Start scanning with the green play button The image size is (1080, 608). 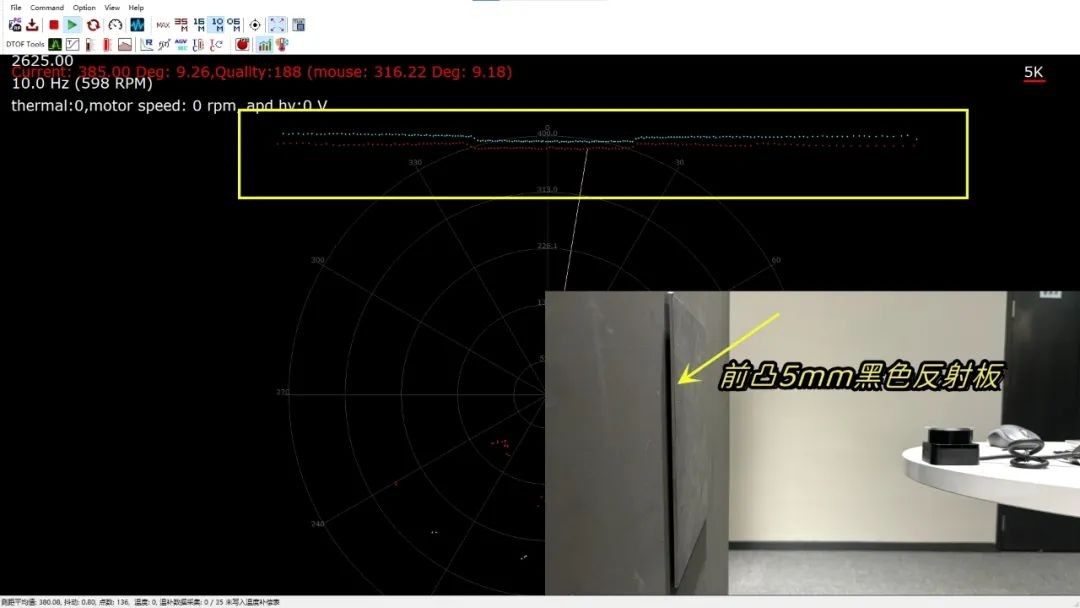point(72,25)
